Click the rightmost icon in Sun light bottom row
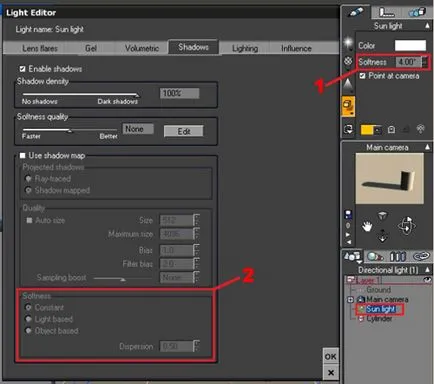The height and width of the screenshot is (384, 434). pyautogui.click(x=421, y=129)
